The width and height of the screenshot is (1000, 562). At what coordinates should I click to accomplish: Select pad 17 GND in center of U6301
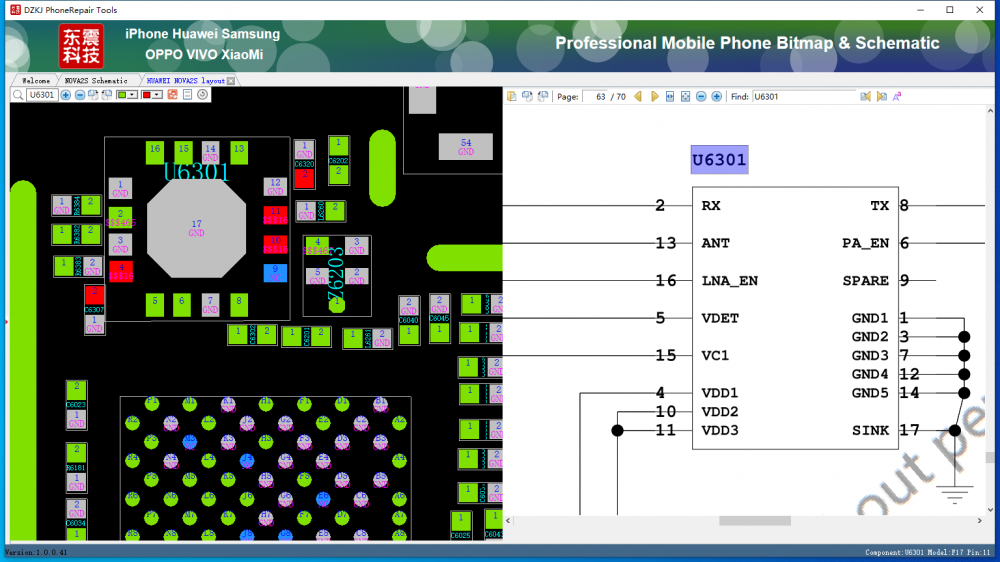coord(196,228)
